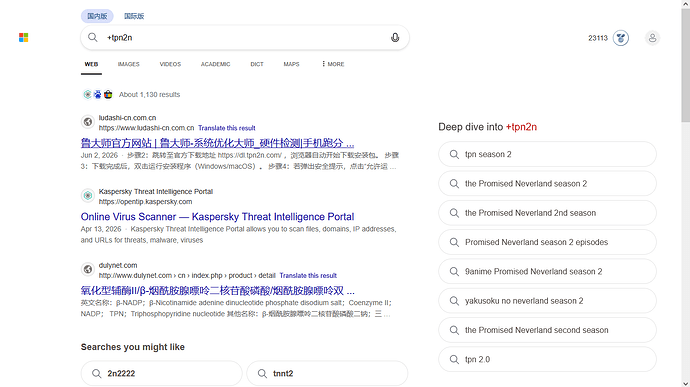Expand the MORE search categories menu
This screenshot has height=387, width=690.
[333, 64]
